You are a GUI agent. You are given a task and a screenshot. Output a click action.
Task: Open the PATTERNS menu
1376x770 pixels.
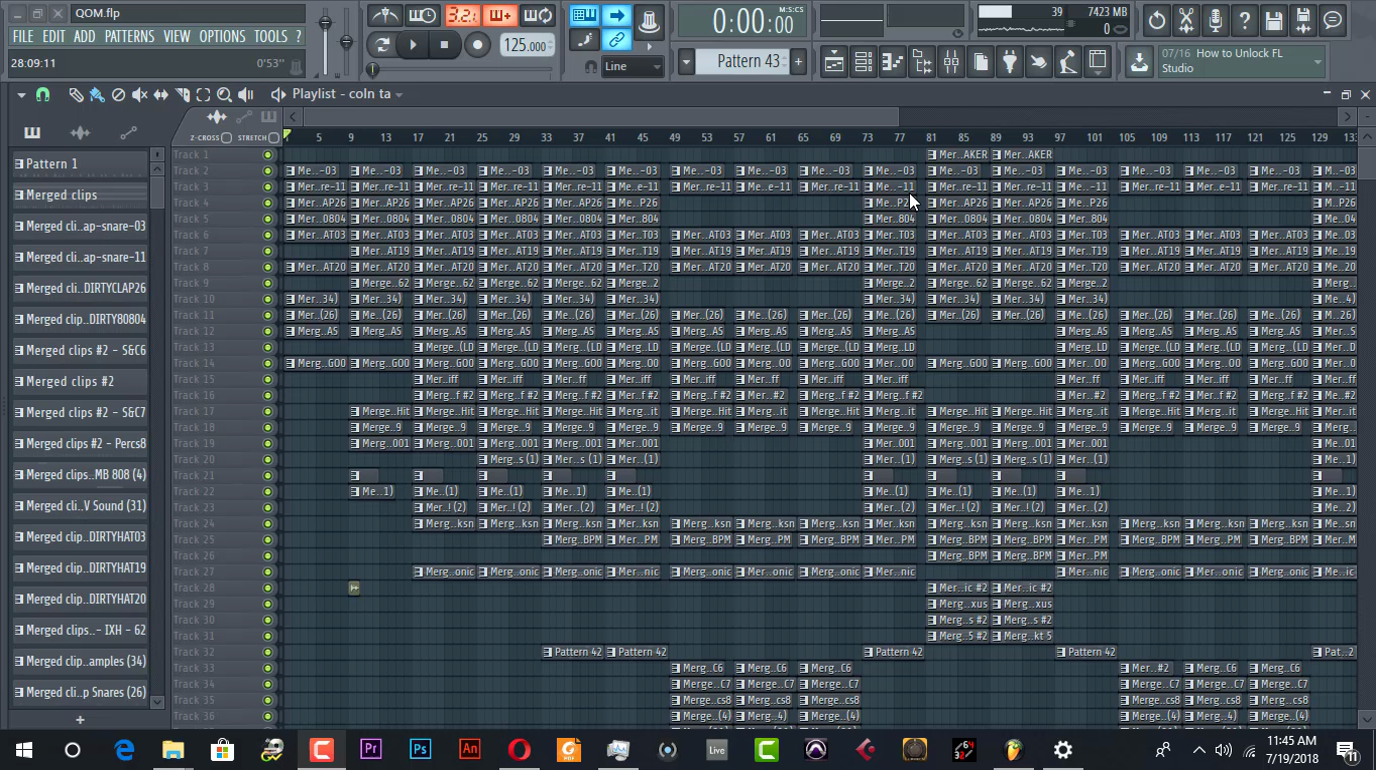pyautogui.click(x=129, y=37)
